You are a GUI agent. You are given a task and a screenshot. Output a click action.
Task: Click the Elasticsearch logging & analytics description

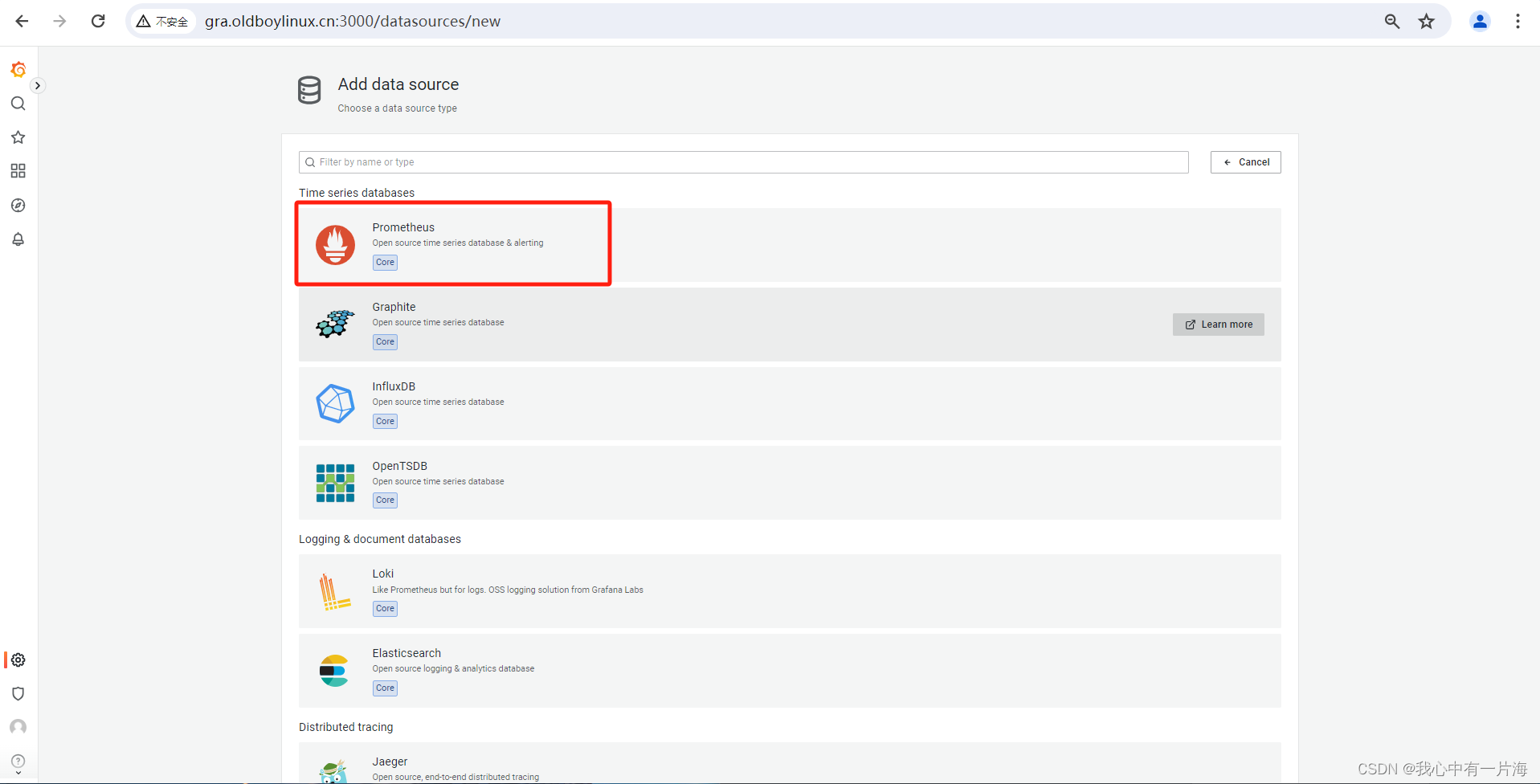(453, 668)
